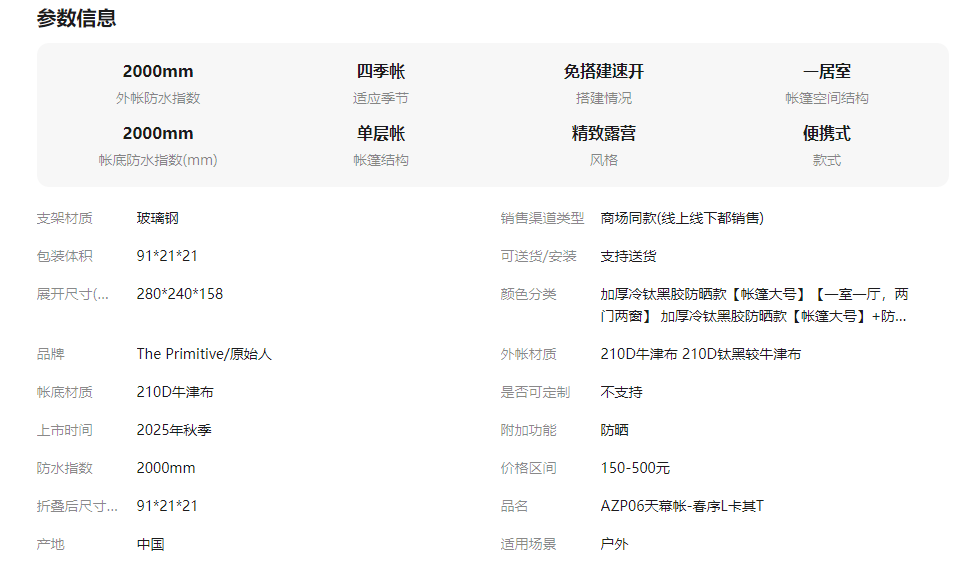Click the 玻璃钢 frame material value
This screenshot has height=579, width=973.
tap(158, 218)
